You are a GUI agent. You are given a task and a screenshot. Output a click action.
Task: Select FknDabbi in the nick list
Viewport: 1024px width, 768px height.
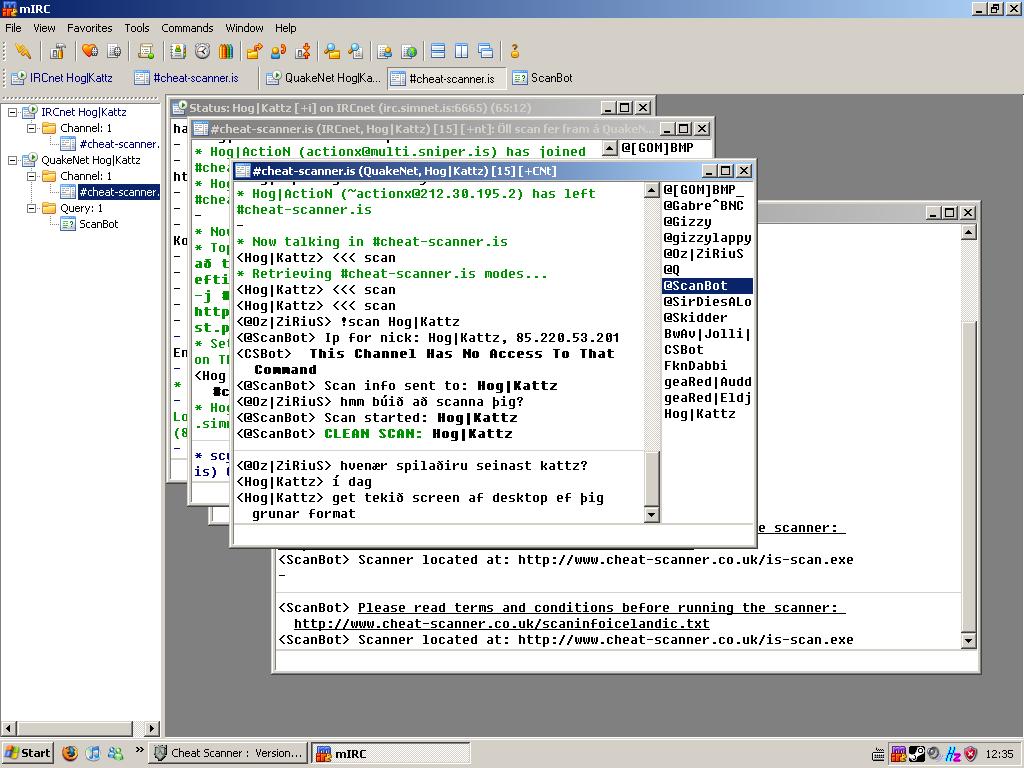point(695,366)
